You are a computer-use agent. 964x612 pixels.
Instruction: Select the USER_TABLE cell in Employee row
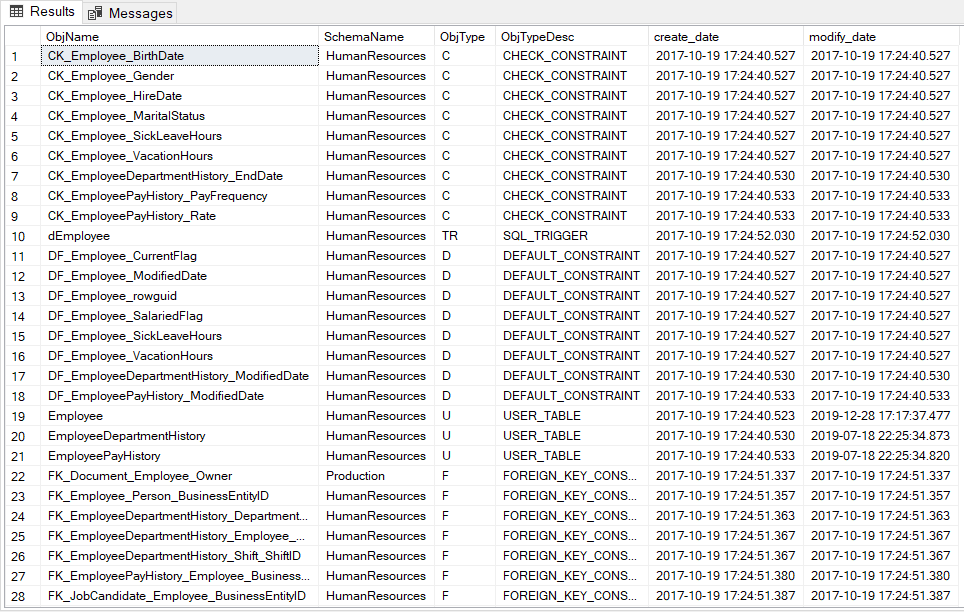[572, 416]
